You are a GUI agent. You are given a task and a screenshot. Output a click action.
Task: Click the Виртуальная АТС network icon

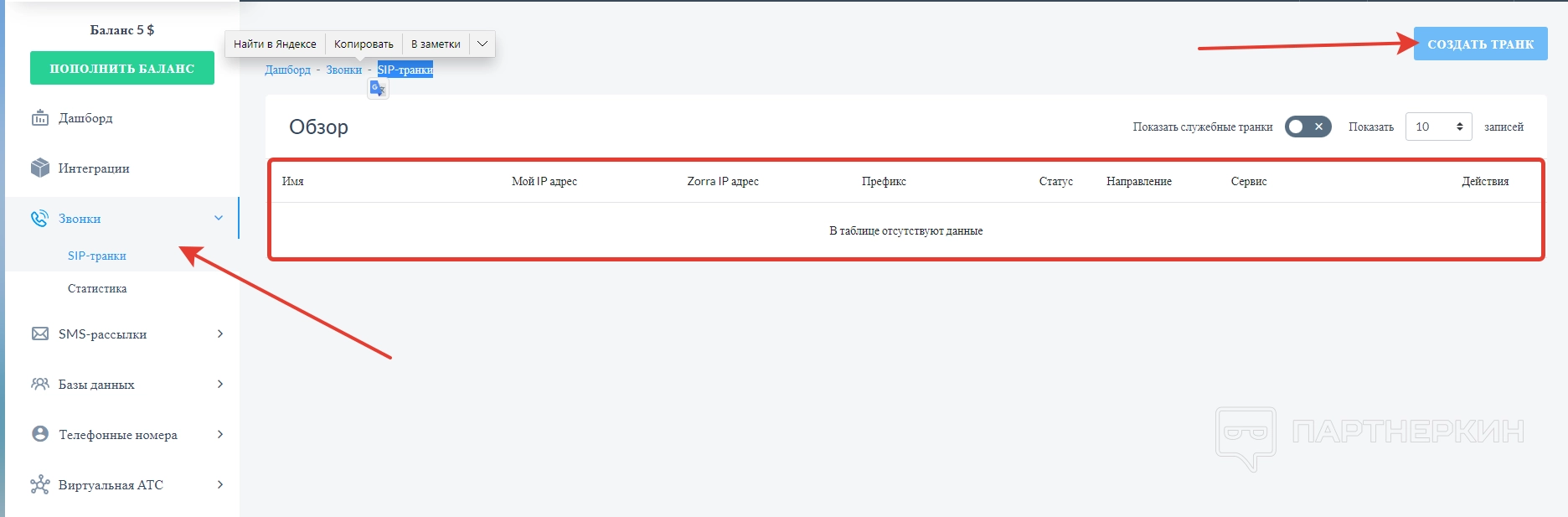click(x=39, y=485)
